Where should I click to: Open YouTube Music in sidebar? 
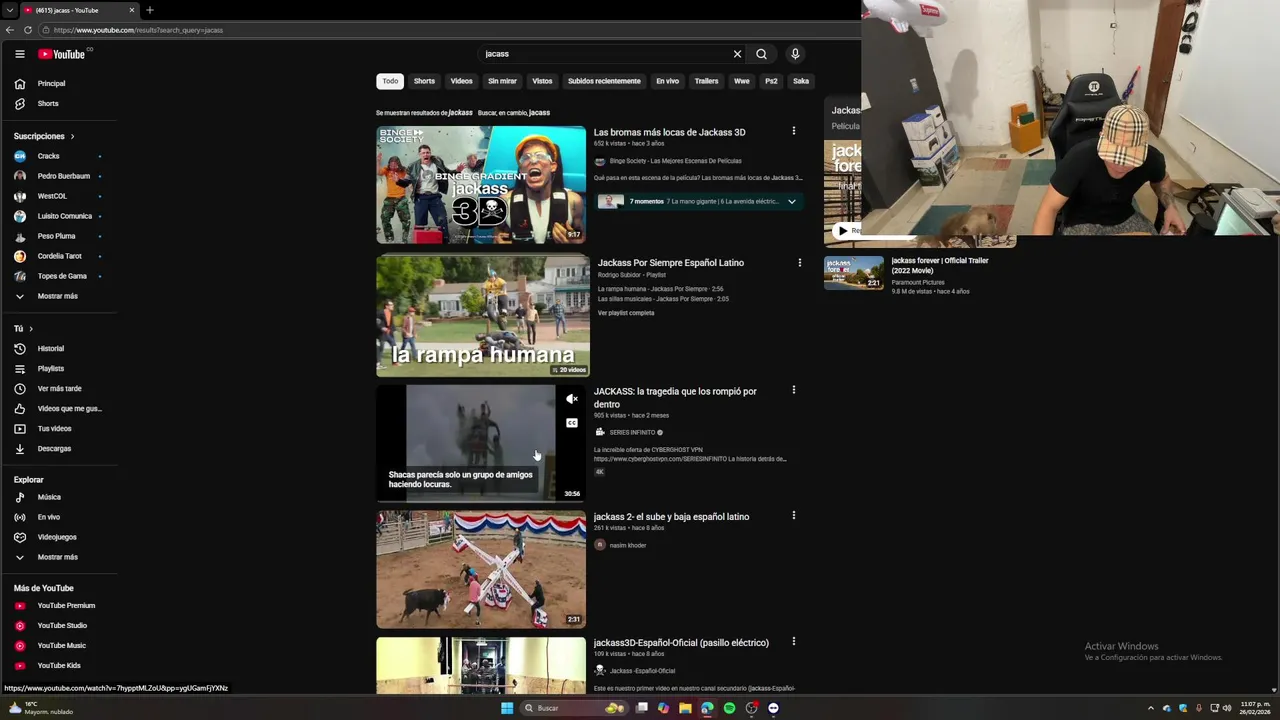[x=60, y=646]
